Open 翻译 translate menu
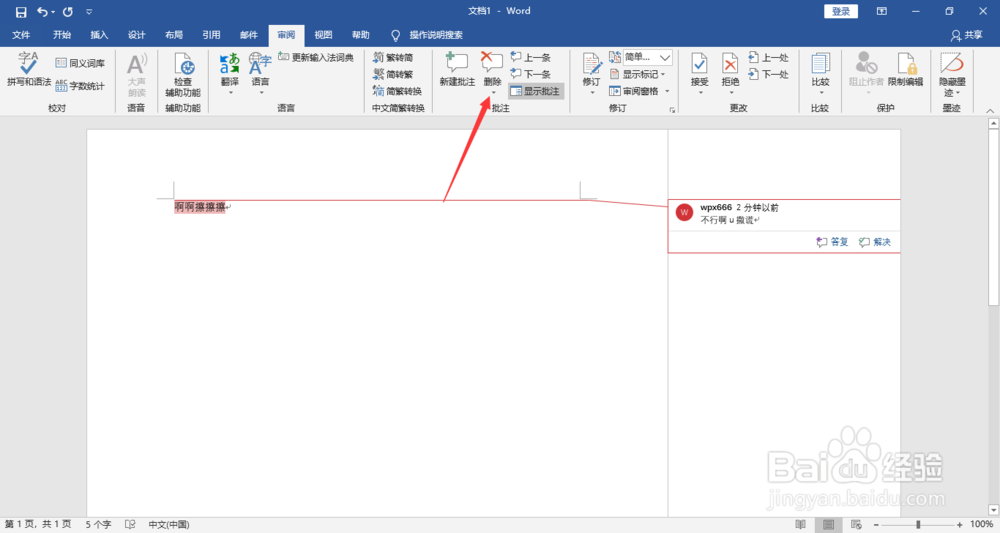This screenshot has width=1000, height=533. tap(230, 73)
